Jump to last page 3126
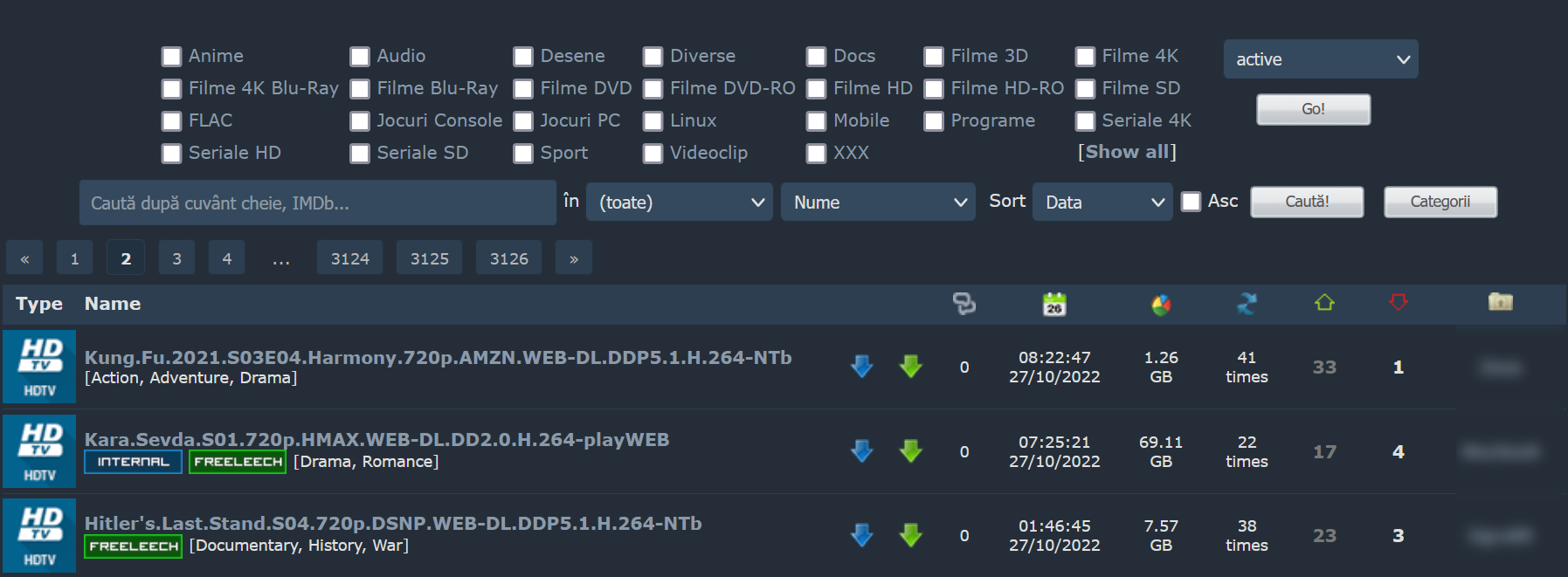1568x577 pixels. tap(509, 258)
